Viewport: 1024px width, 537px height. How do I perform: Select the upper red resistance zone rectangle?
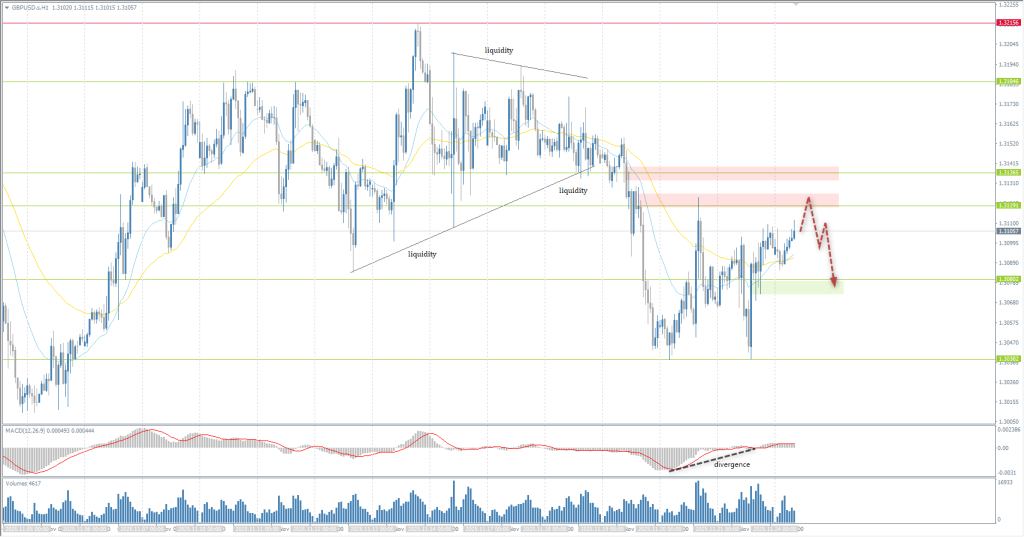click(x=738, y=172)
